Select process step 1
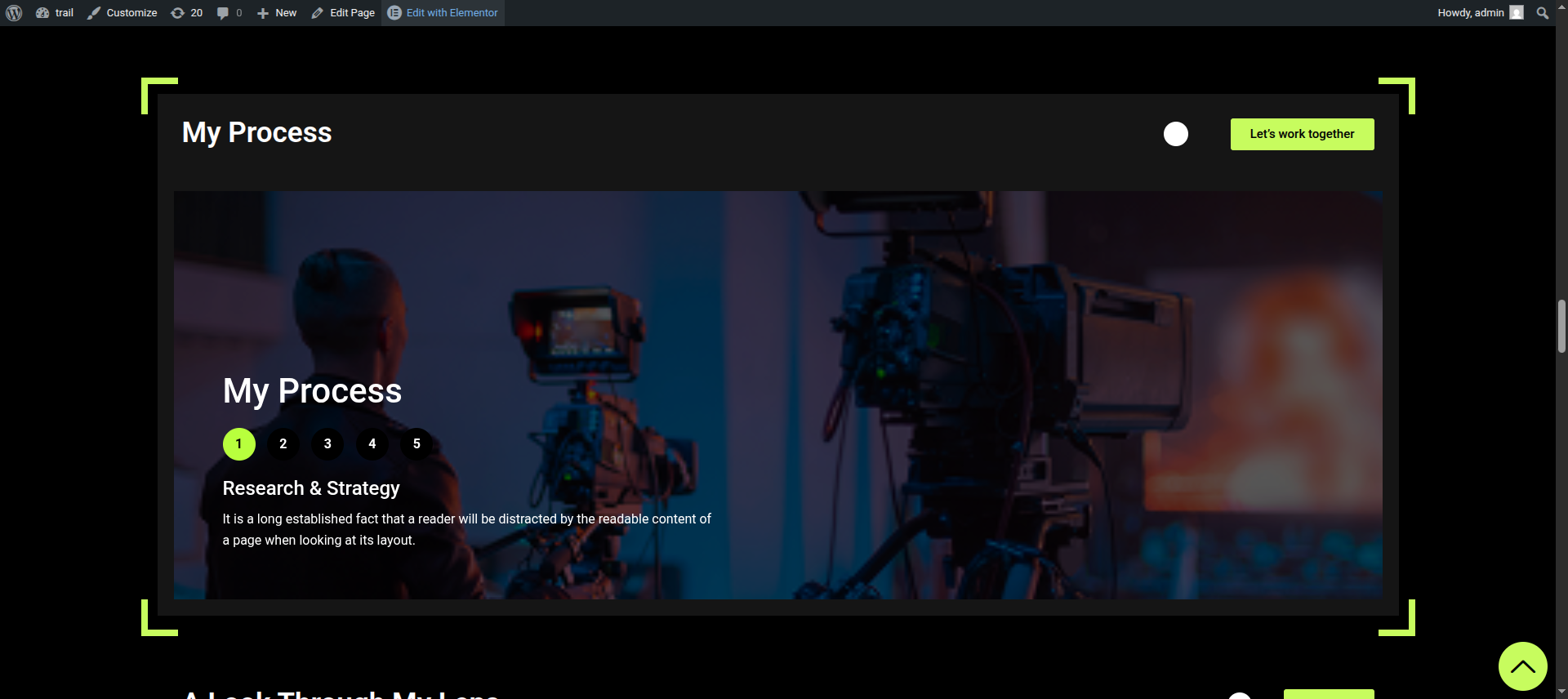 [238, 444]
